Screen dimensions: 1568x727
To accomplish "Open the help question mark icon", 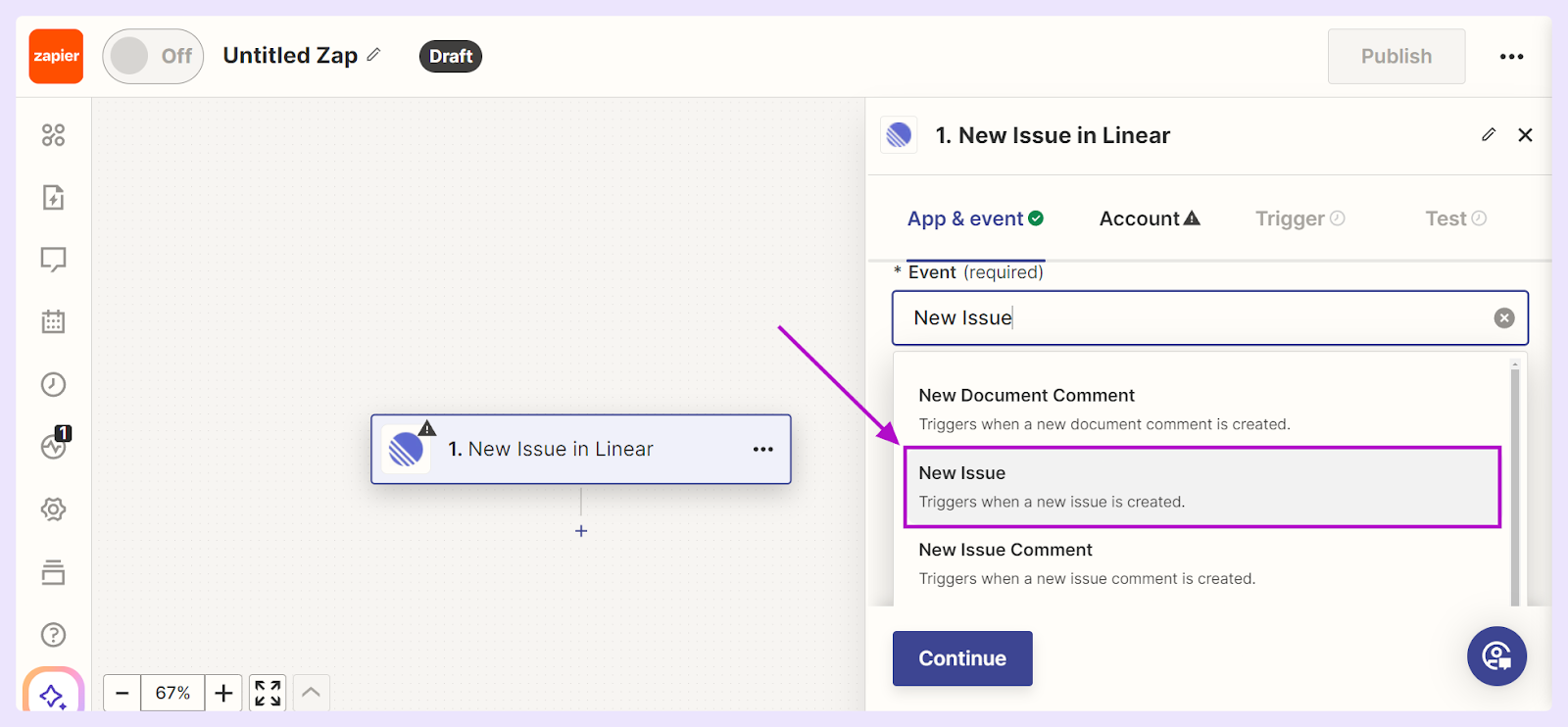I will point(53,635).
